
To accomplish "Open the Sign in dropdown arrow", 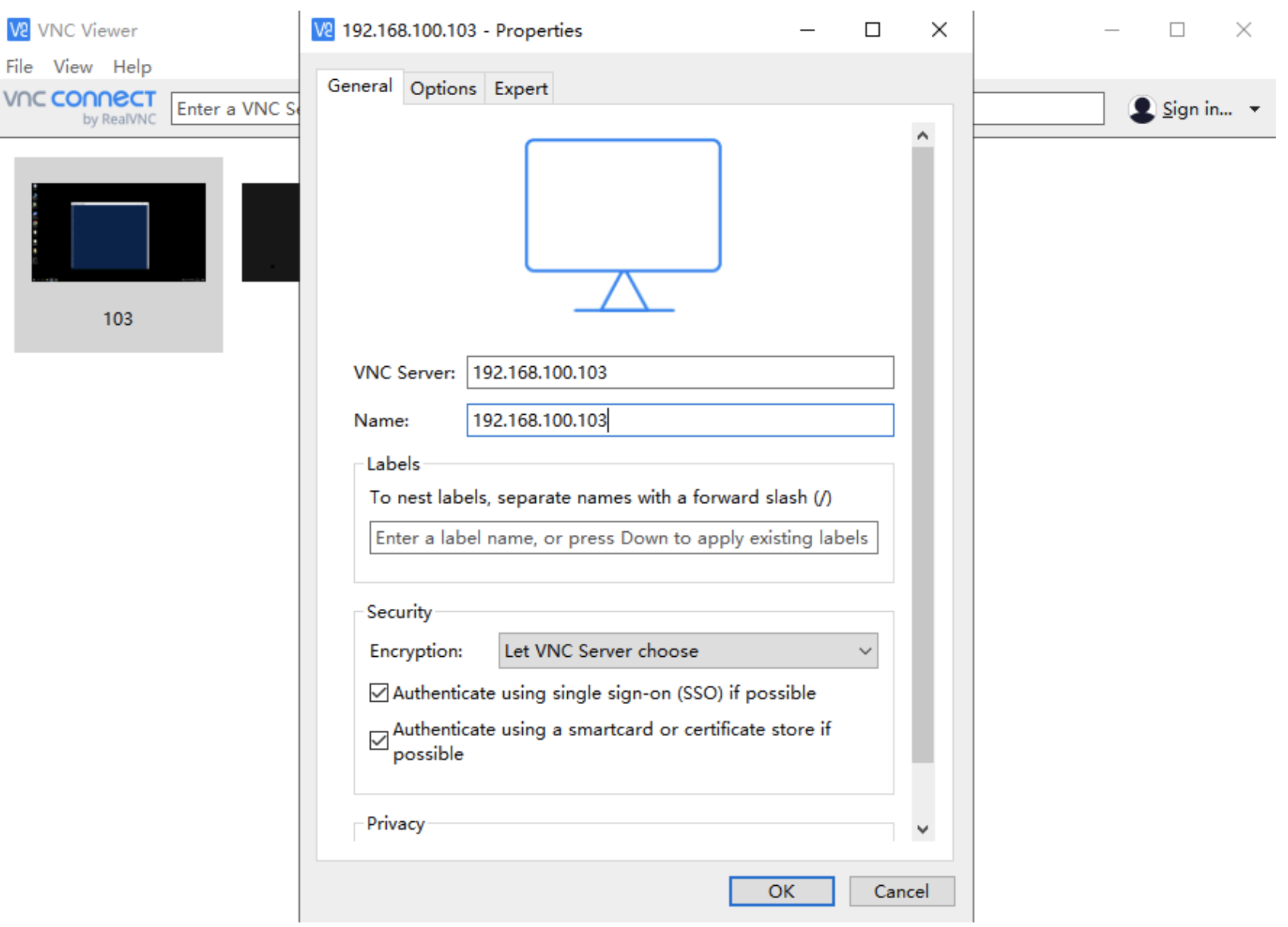I will (1255, 110).
